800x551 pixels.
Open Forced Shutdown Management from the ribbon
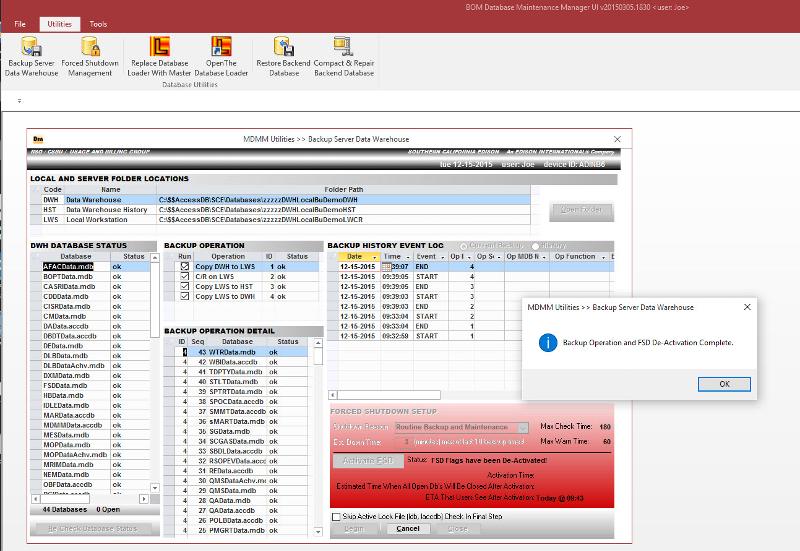(x=91, y=47)
